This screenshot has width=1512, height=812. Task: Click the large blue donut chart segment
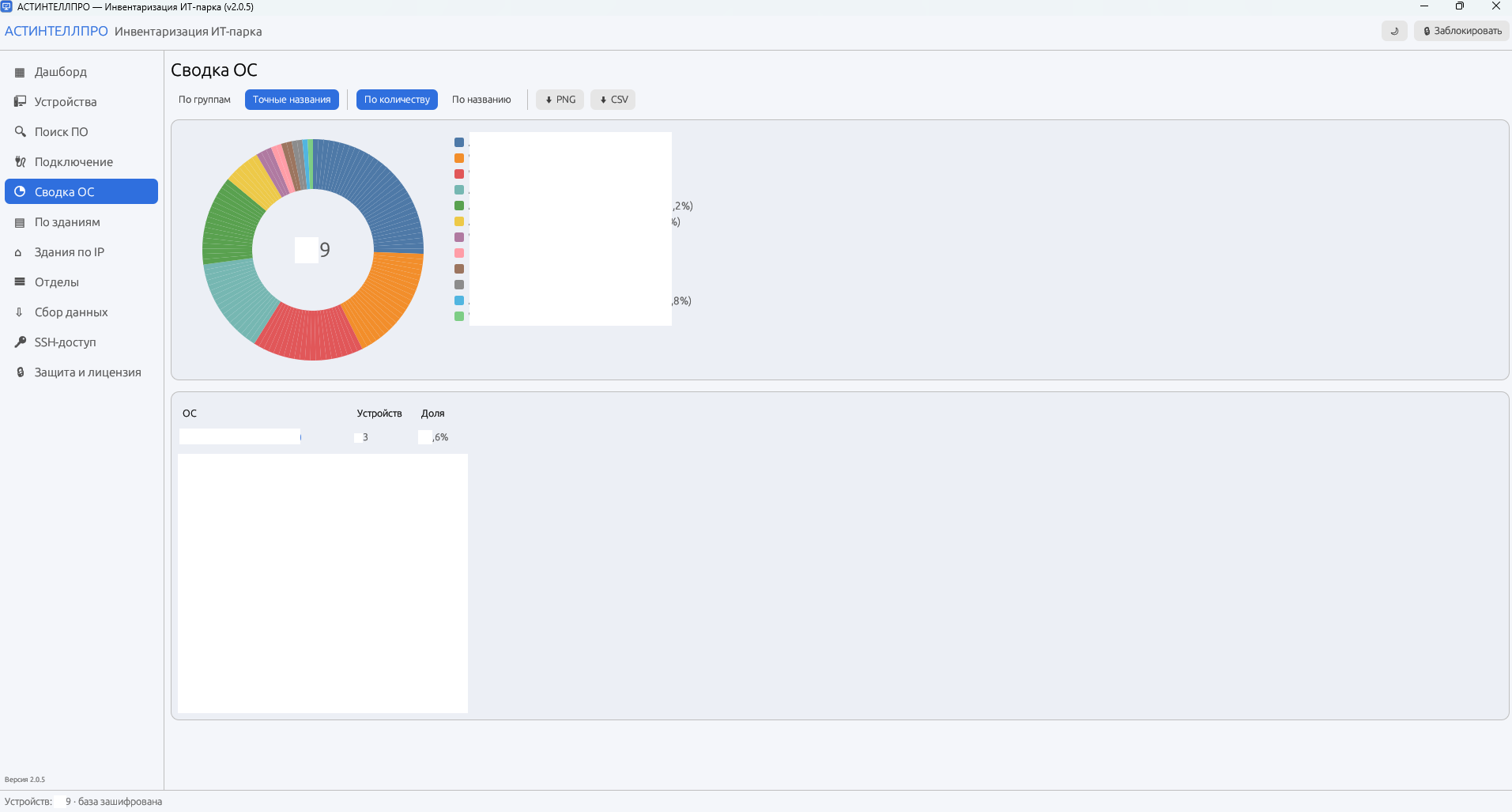[x=376, y=190]
